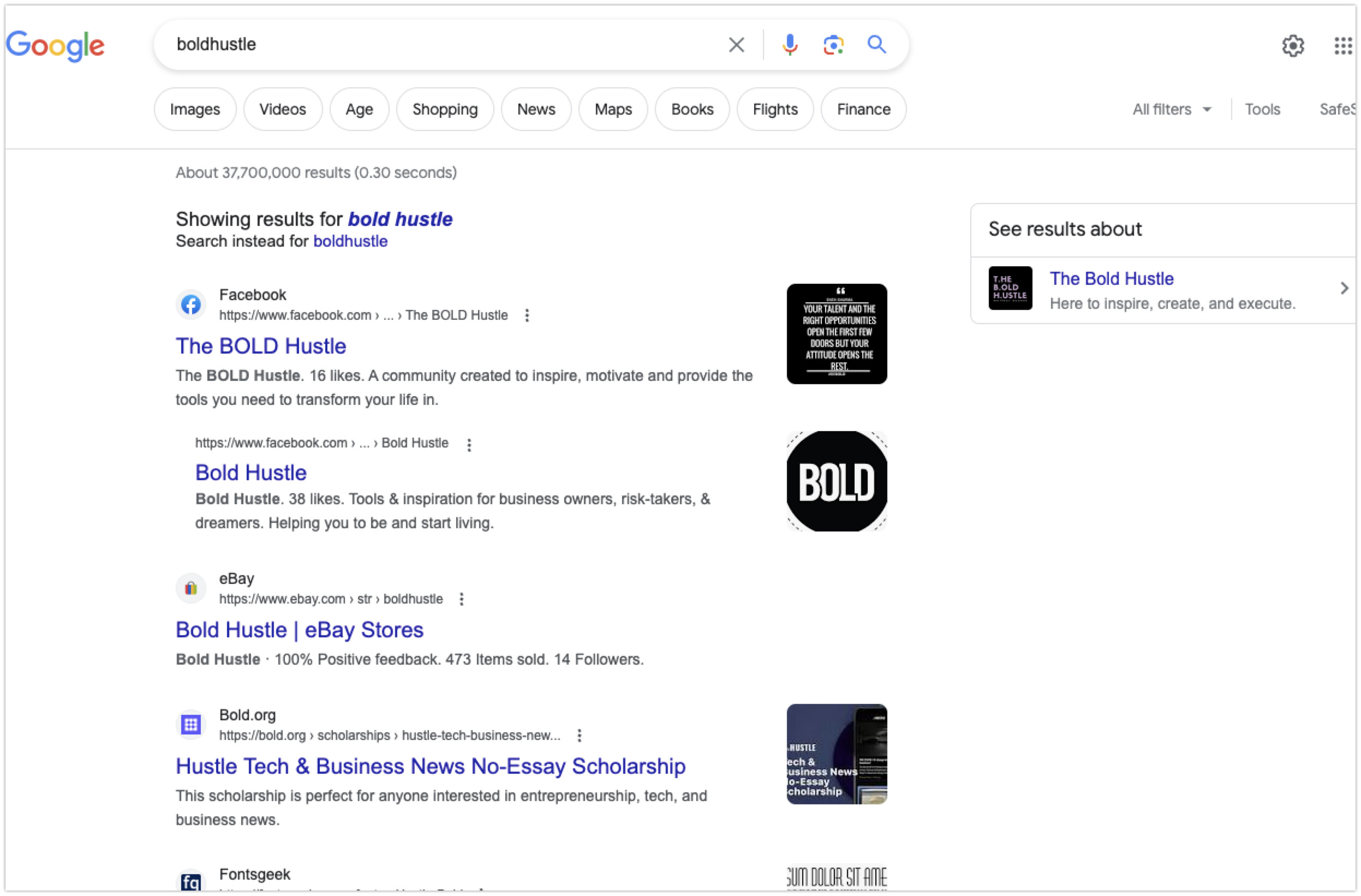Click into the boldhustle search field
The image size is (1361, 896).
click(x=434, y=45)
